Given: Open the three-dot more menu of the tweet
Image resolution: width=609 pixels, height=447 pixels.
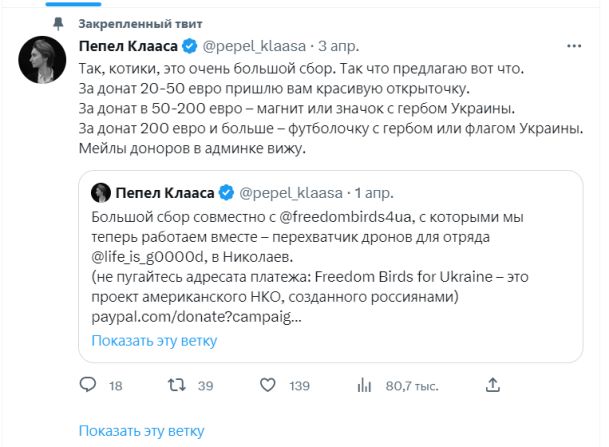Looking at the screenshot, I should tap(571, 45).
